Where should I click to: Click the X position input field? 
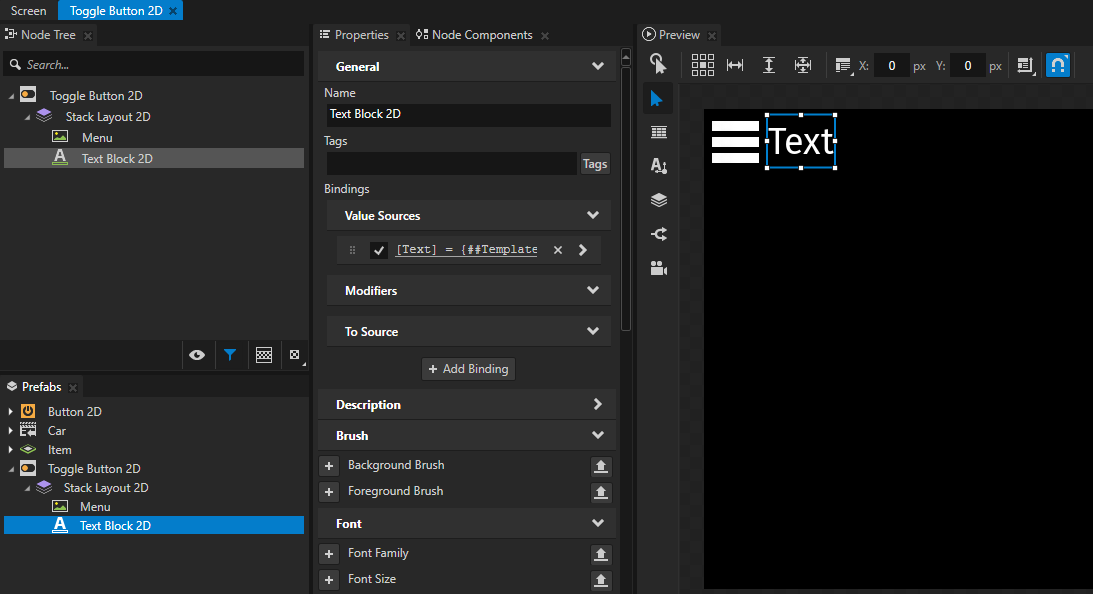tap(891, 66)
